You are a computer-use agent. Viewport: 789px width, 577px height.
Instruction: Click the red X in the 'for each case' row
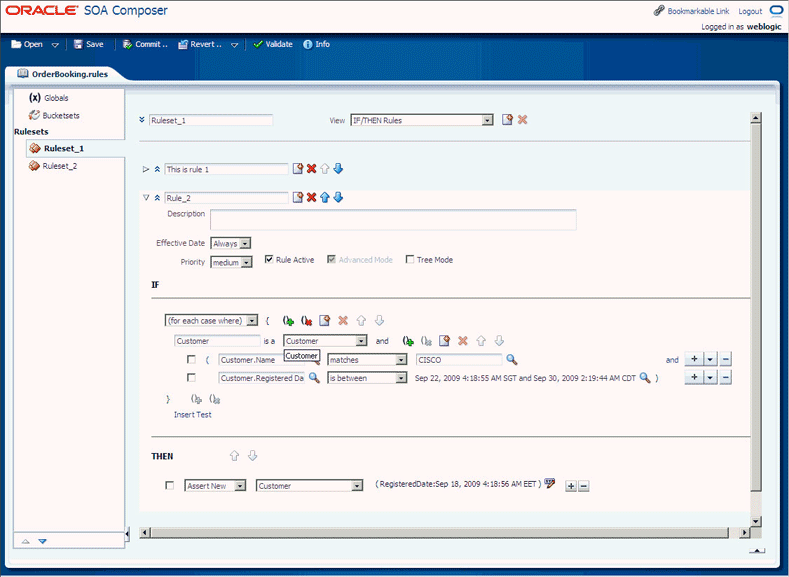[x=343, y=320]
